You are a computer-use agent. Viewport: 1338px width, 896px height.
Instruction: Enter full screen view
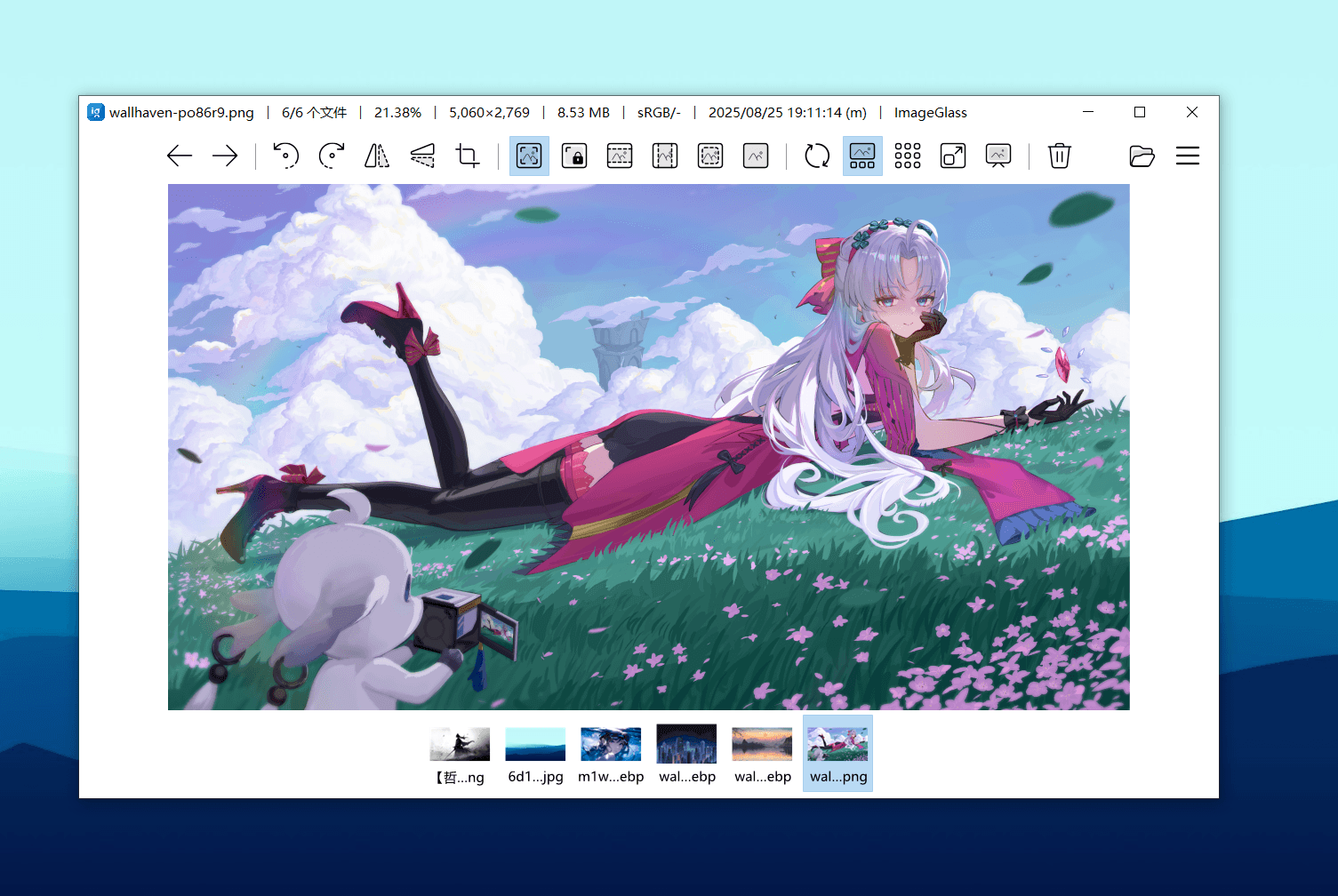[953, 156]
